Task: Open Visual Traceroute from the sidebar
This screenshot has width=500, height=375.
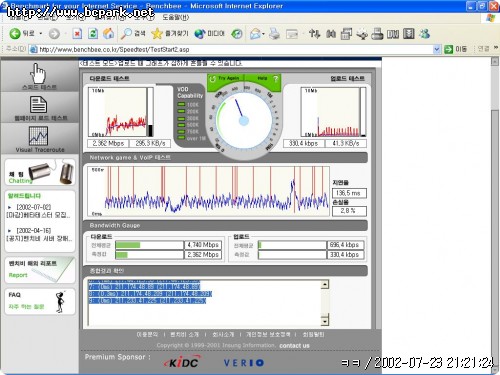Action: [x=40, y=139]
